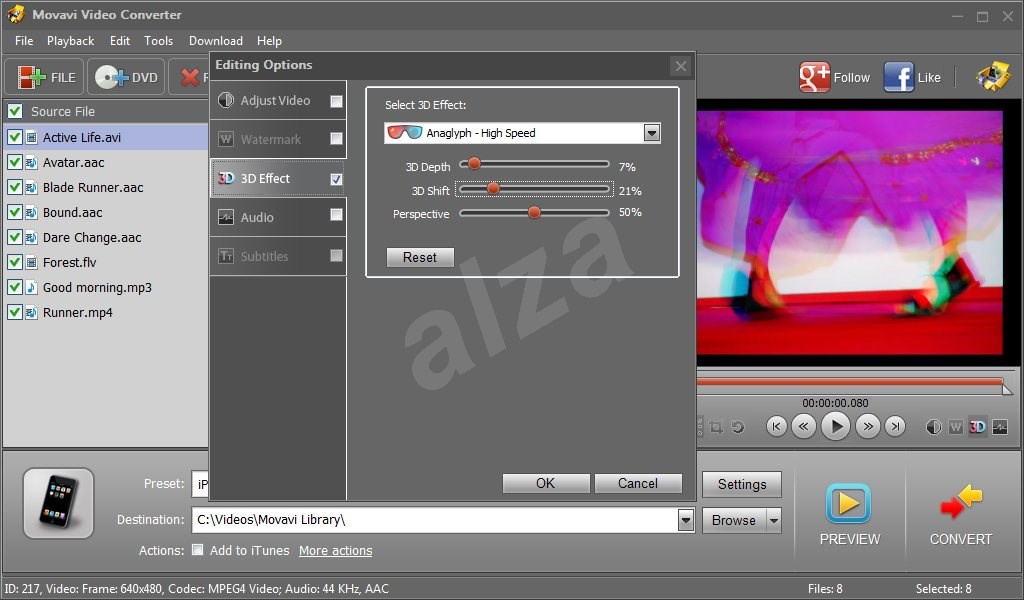Uncheck the 3D Effect checkbox
This screenshot has height=600, width=1024.
click(x=336, y=179)
